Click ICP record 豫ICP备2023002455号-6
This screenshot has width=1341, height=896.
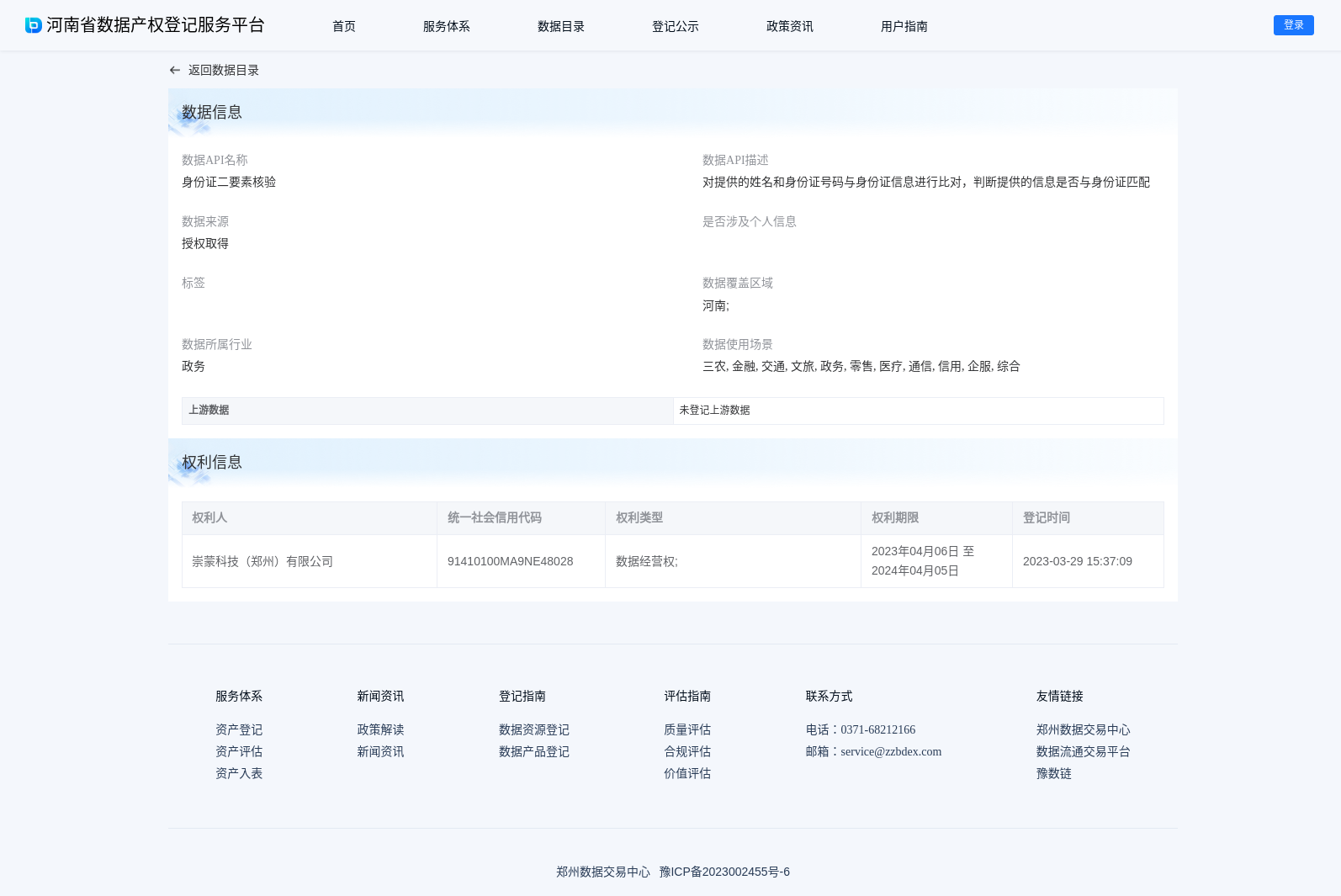pos(724,872)
